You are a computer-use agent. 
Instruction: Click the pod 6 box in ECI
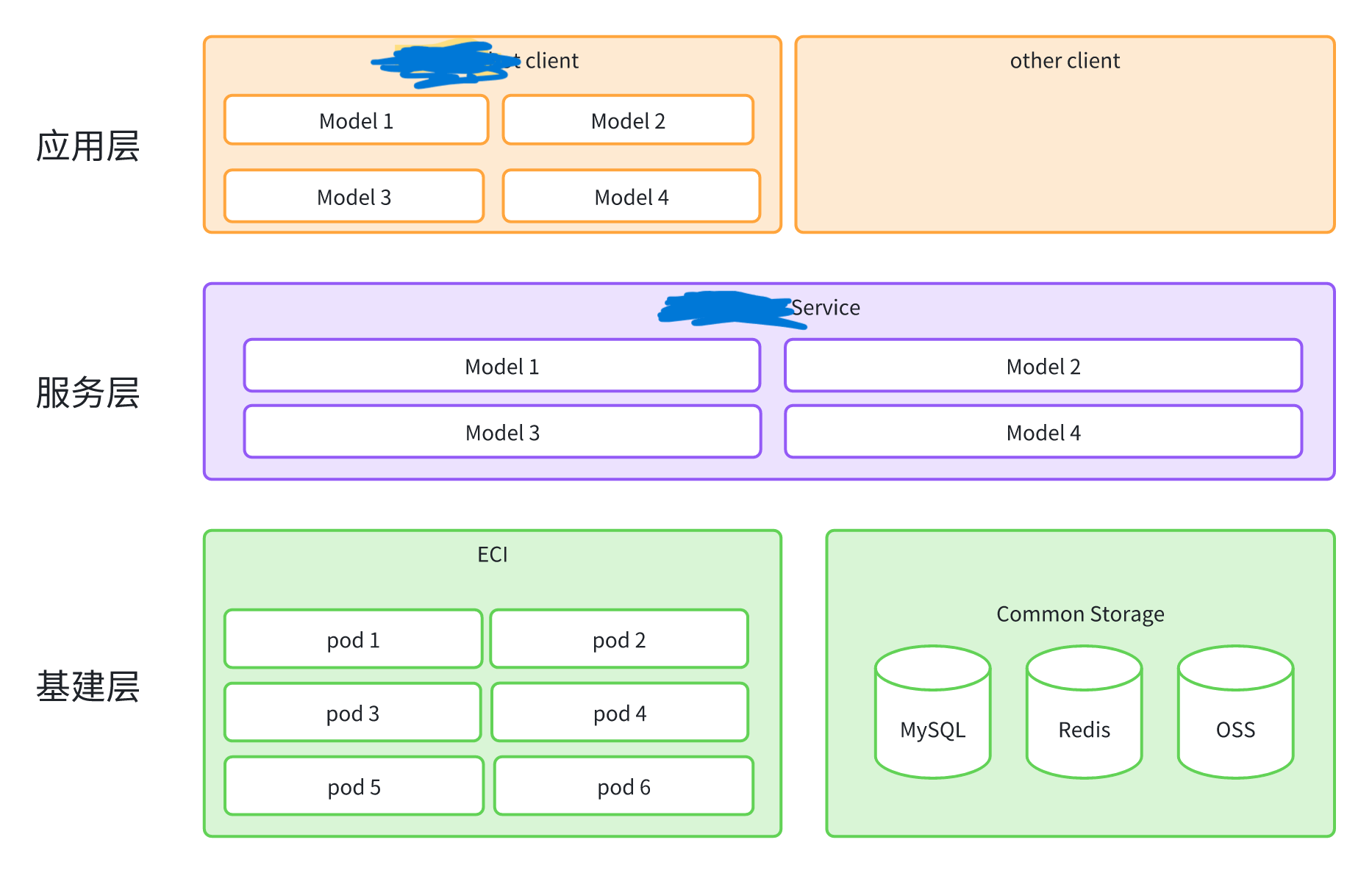click(x=624, y=786)
